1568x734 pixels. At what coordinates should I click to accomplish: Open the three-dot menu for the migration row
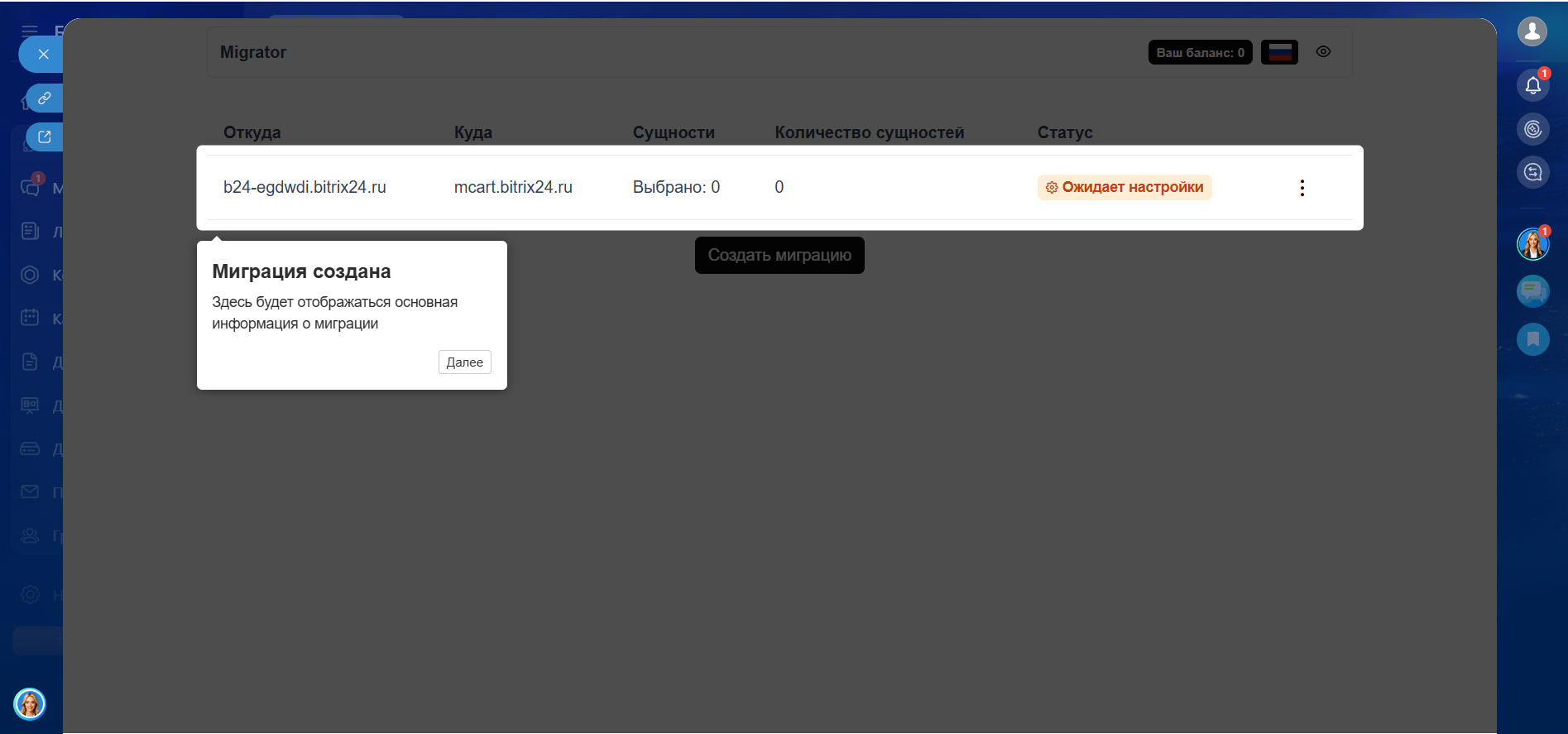pyautogui.click(x=1302, y=188)
